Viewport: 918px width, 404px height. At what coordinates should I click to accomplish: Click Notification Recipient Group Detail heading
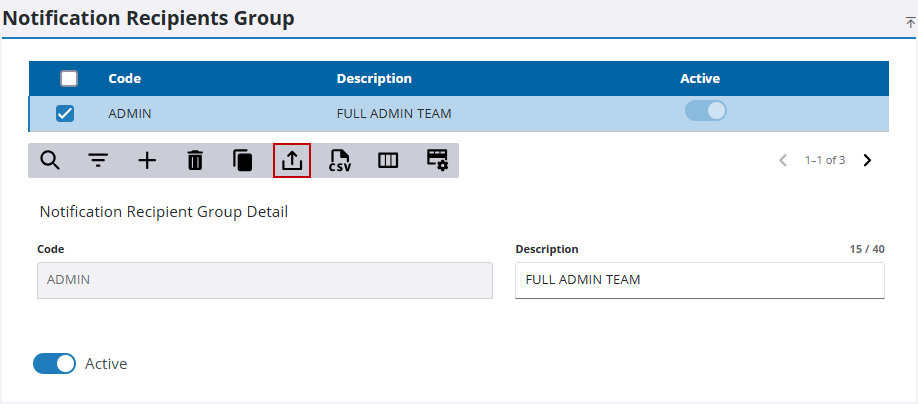point(164,212)
